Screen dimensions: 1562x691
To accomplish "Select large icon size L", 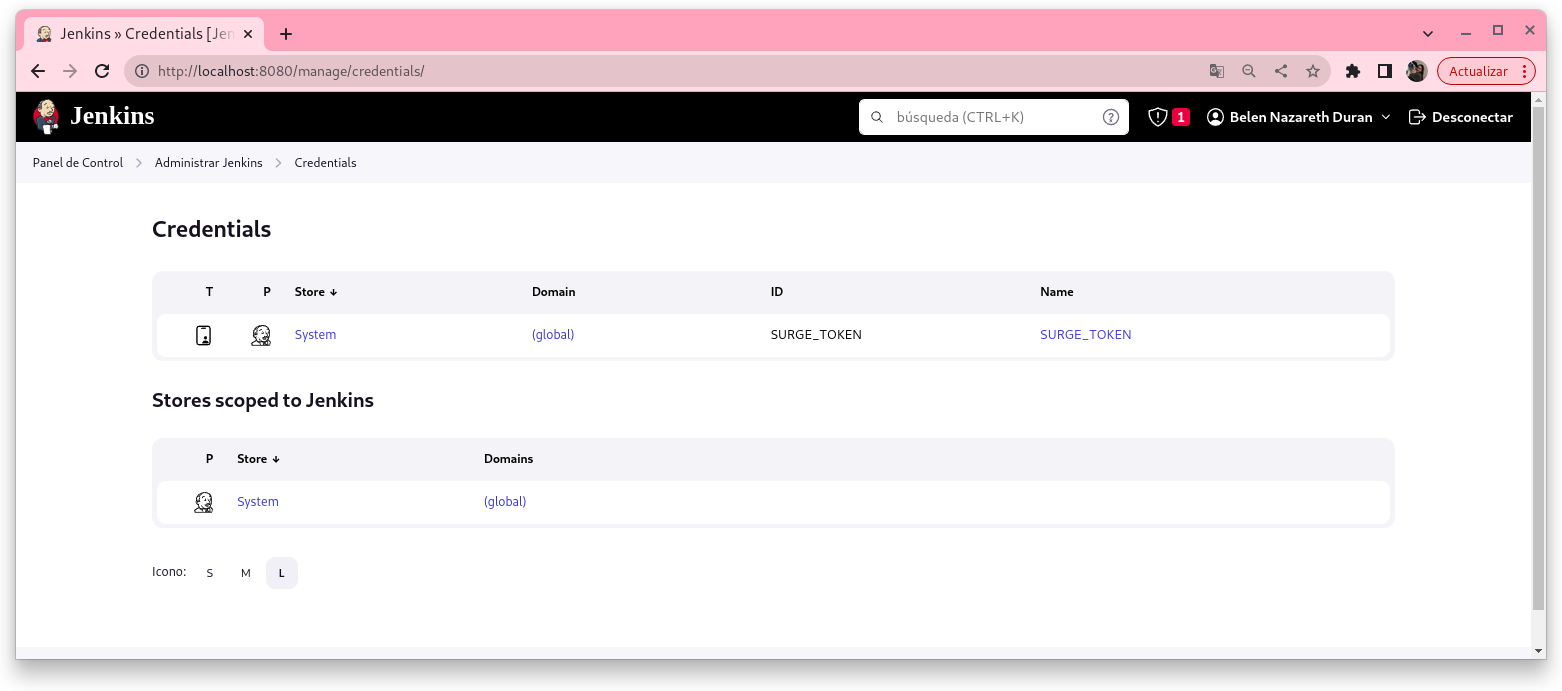I will 281,573.
